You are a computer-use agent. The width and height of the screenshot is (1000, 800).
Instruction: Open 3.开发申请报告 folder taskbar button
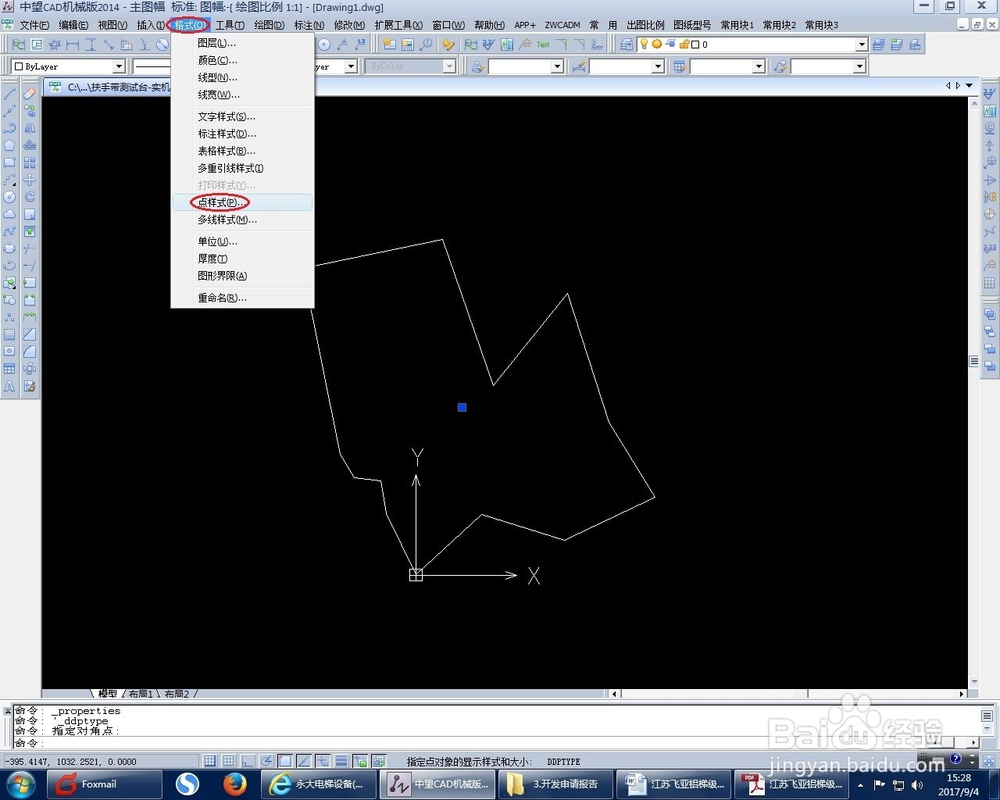554,784
